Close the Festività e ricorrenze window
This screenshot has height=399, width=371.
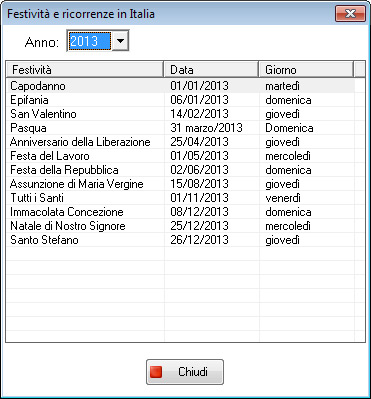(x=350, y=14)
